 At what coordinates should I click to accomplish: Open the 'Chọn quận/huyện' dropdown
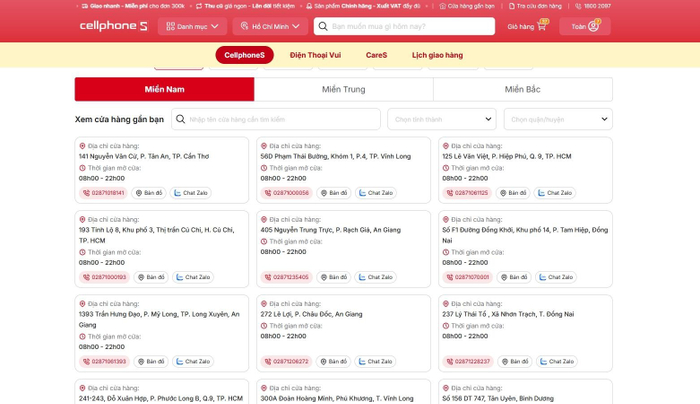point(558,119)
